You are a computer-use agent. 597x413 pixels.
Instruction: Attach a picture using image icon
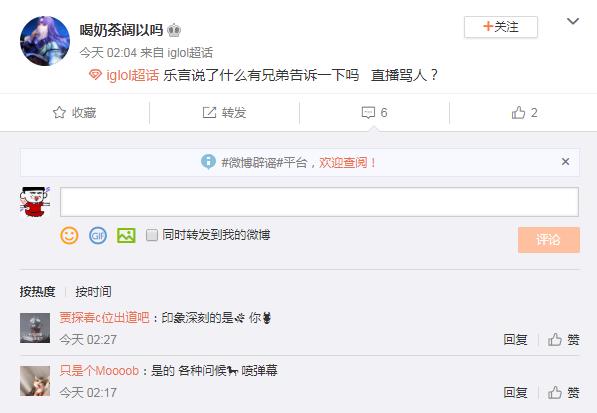(x=126, y=235)
